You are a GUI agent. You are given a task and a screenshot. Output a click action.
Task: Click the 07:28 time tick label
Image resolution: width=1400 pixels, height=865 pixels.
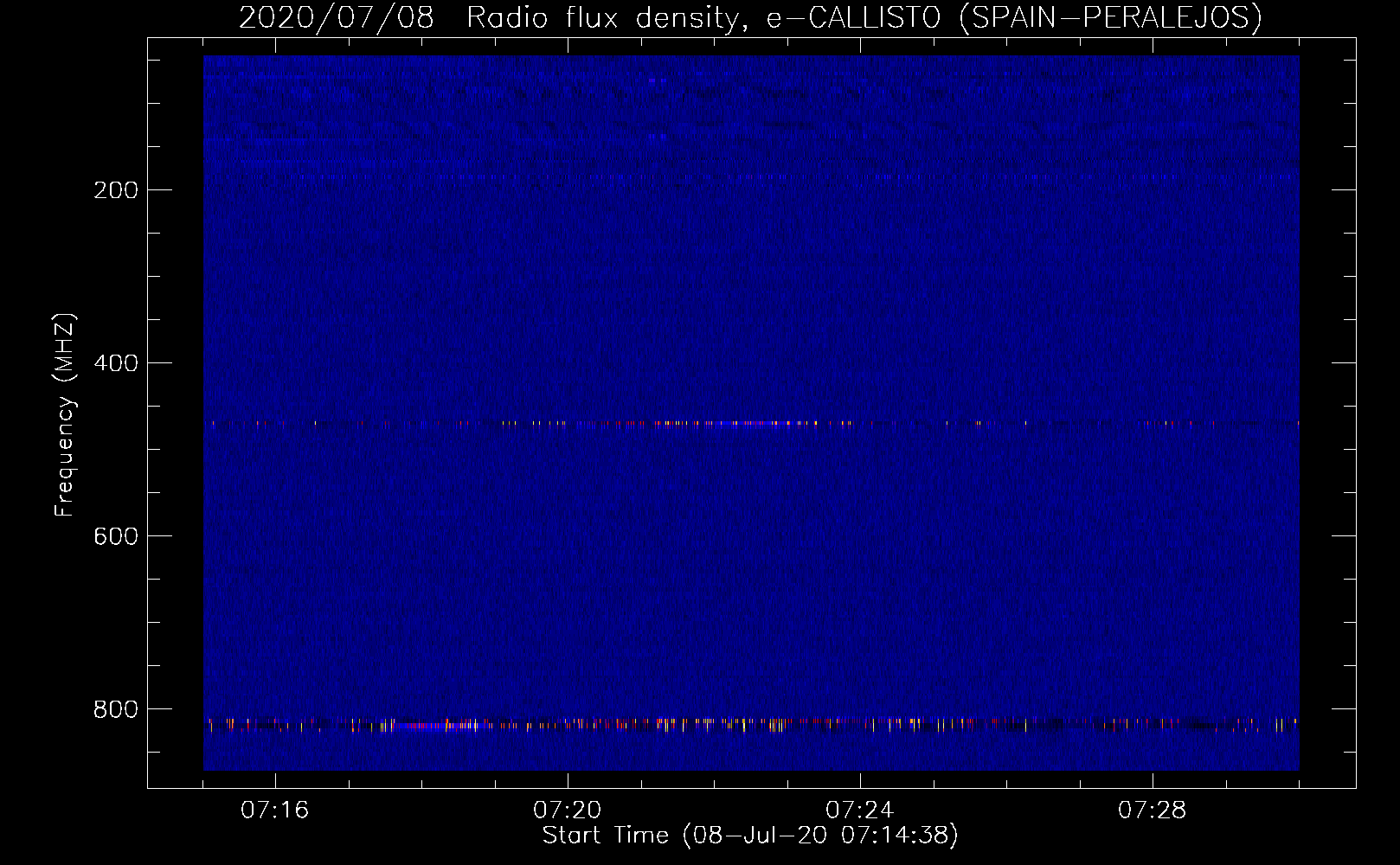1153,811
